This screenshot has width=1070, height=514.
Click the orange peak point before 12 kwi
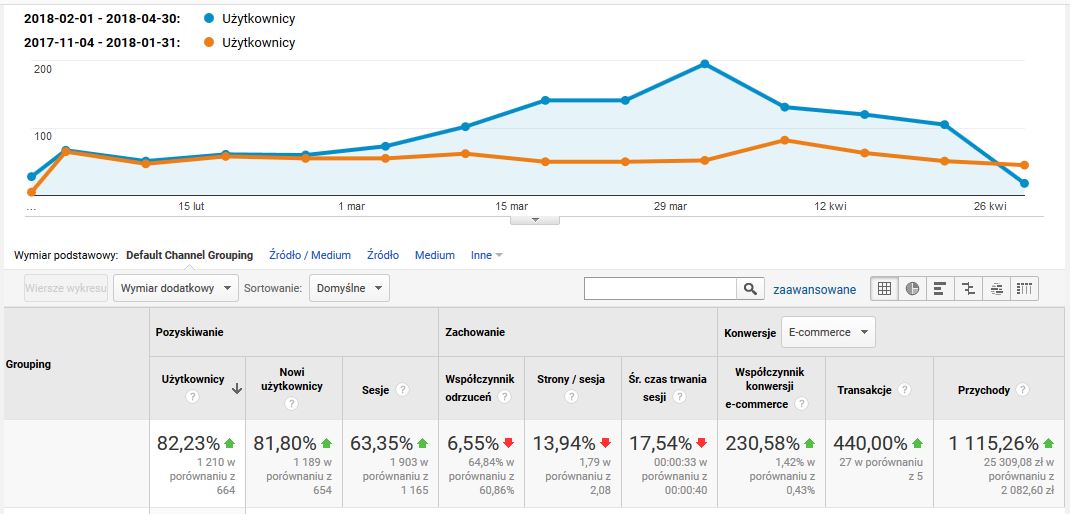tap(785, 140)
